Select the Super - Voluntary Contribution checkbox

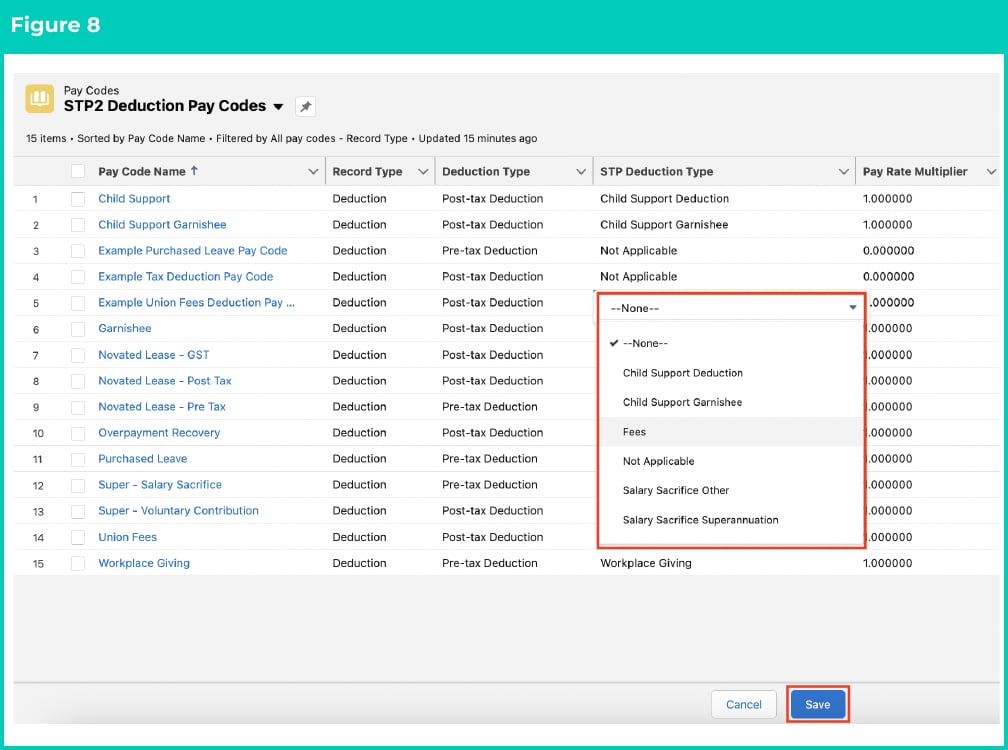coord(78,511)
